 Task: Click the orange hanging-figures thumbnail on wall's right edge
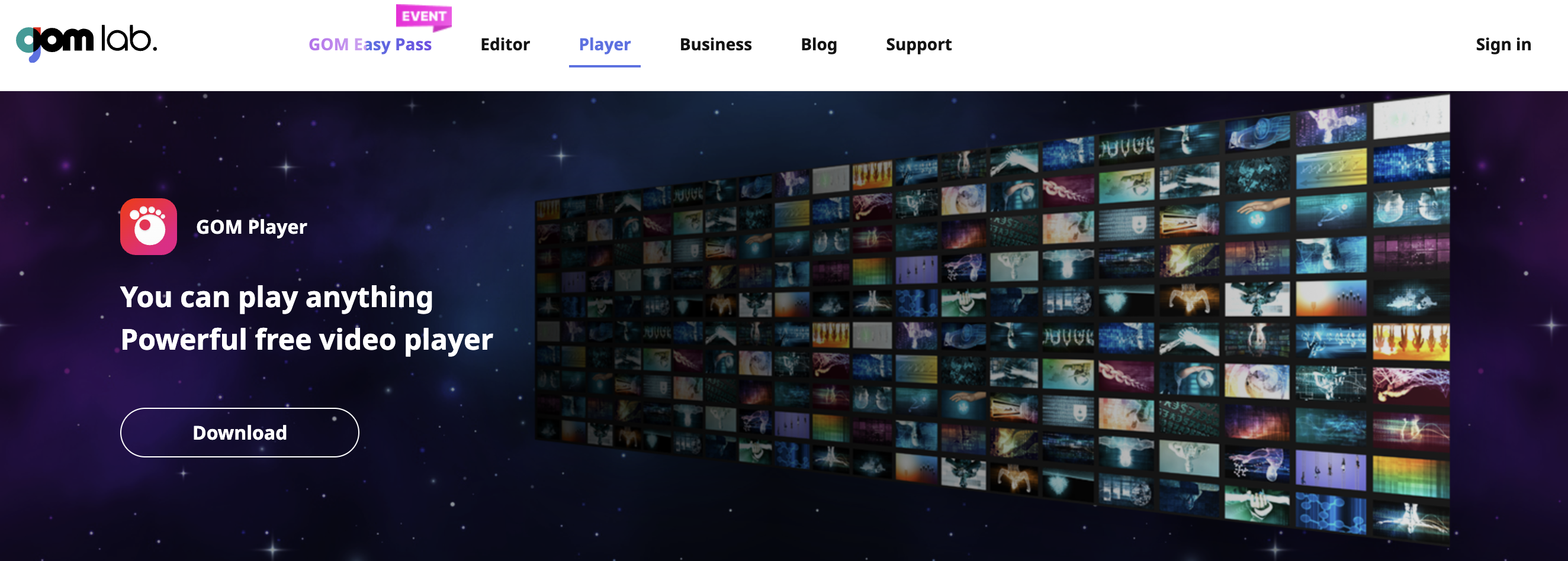[x=1411, y=341]
